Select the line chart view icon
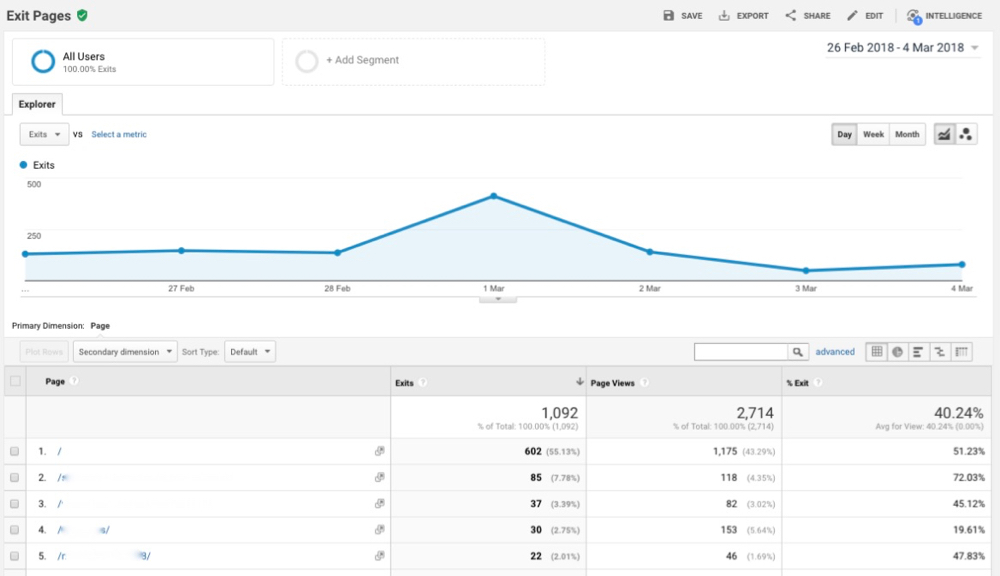Viewport: 1000px width, 576px height. click(x=943, y=135)
